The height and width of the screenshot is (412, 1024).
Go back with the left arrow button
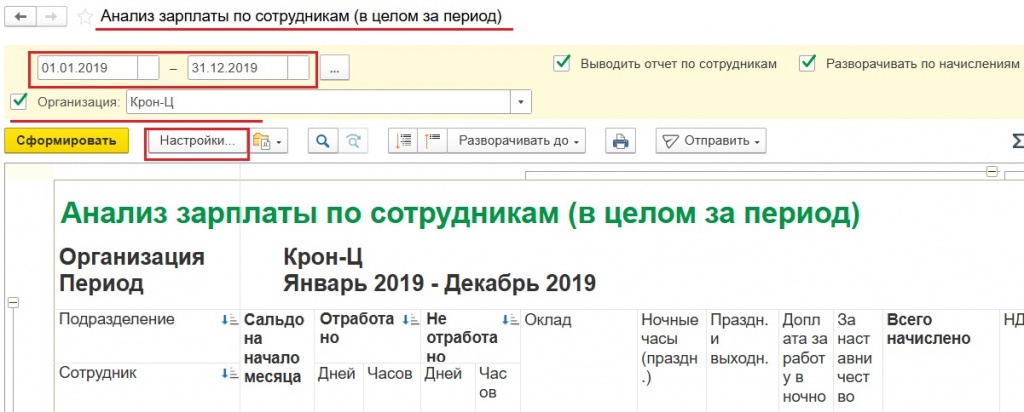point(20,17)
